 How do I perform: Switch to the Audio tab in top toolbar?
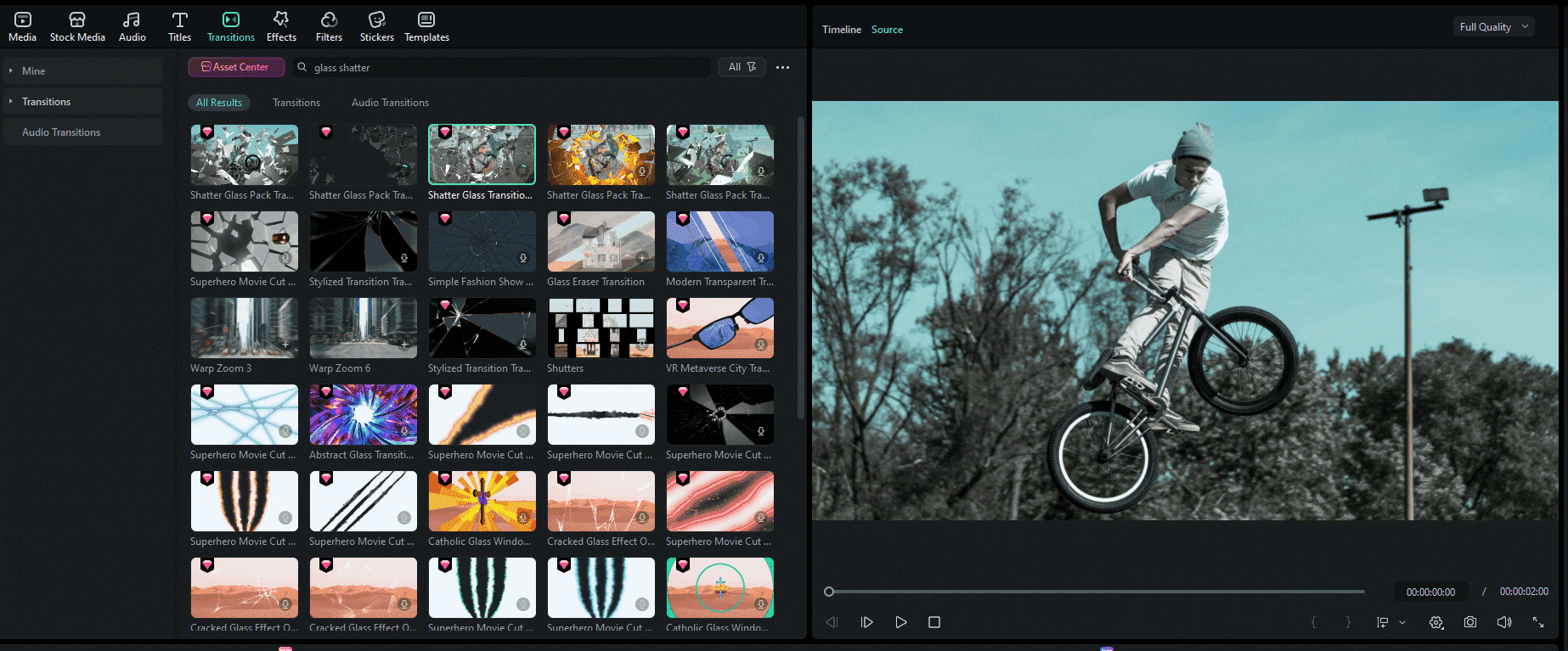132,27
